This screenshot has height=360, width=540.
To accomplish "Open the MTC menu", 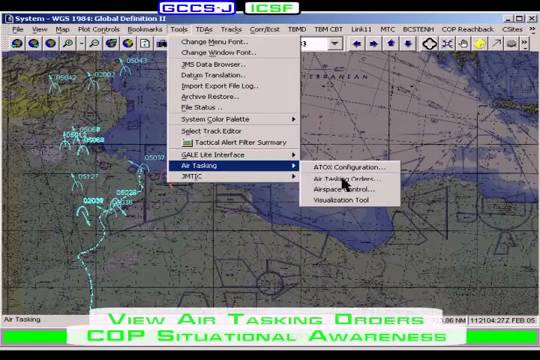I will coord(387,30).
